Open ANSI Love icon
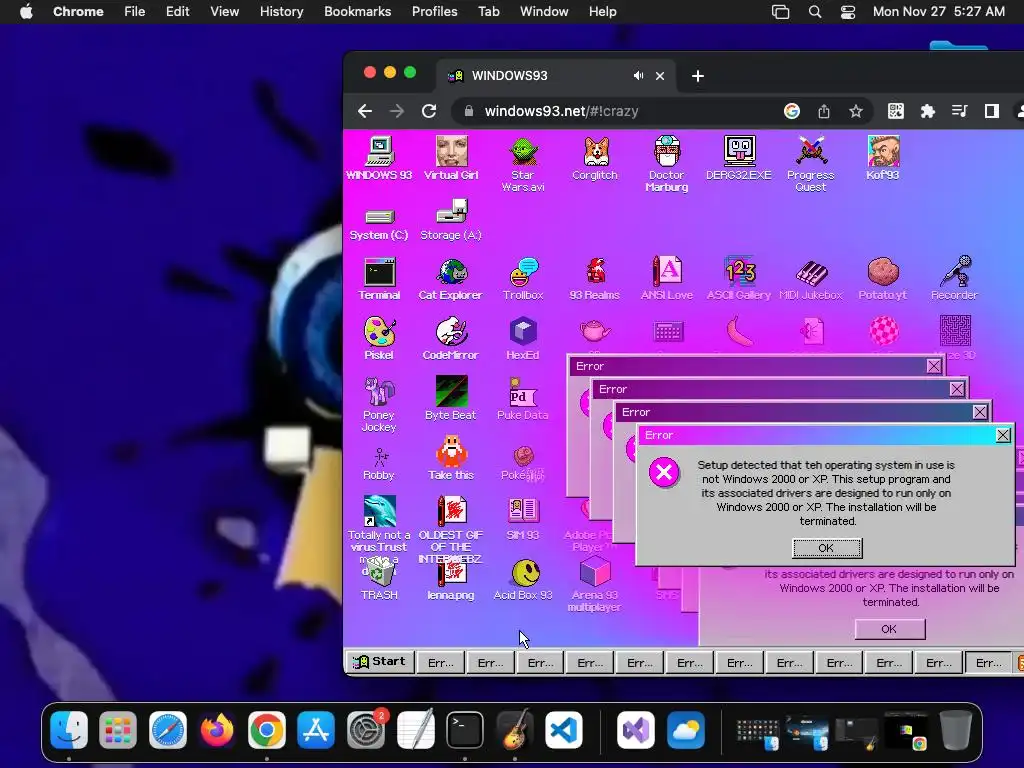This screenshot has width=1024, height=768. click(667, 278)
